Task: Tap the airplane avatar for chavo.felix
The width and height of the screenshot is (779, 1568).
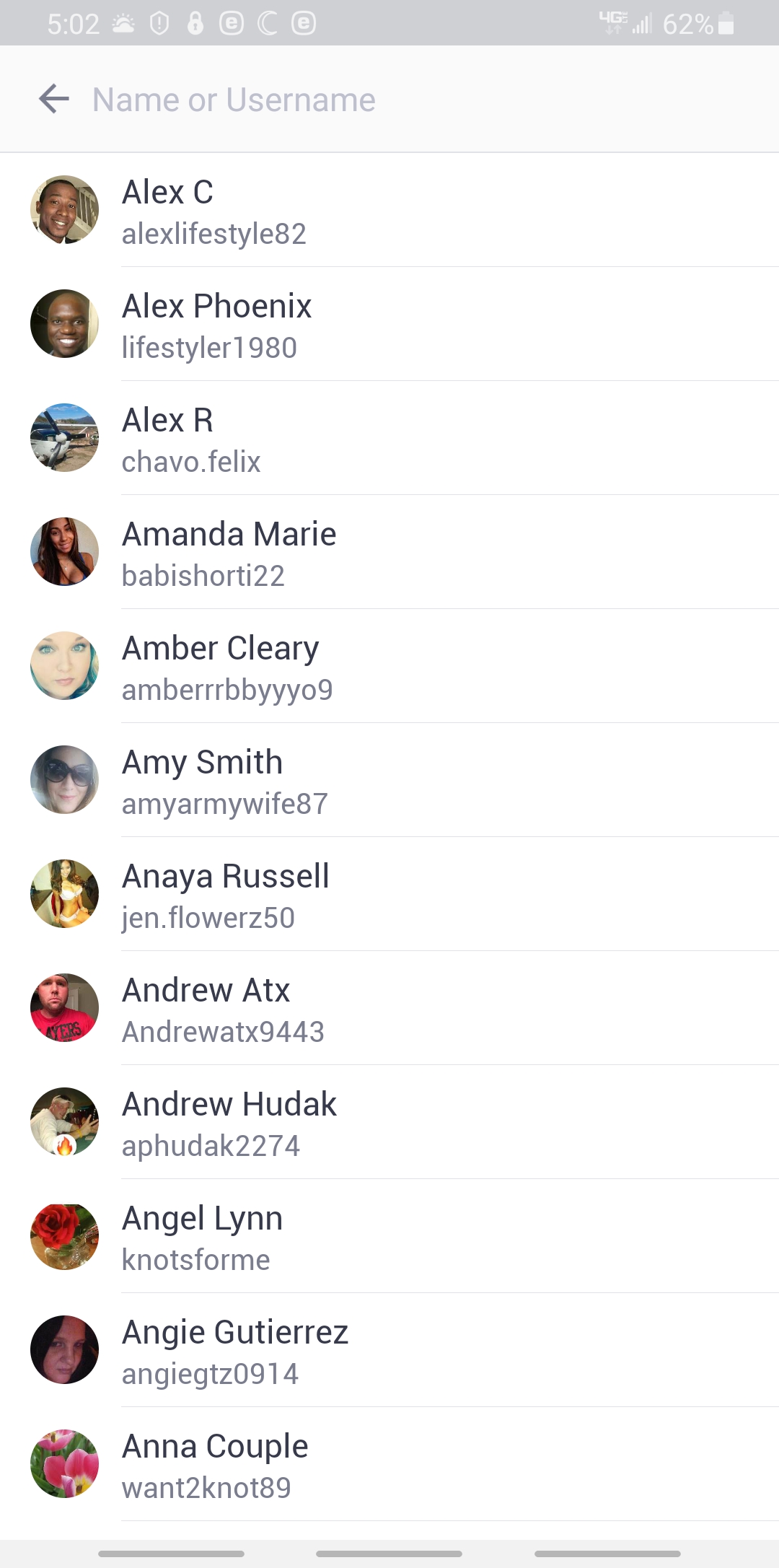Action: click(x=64, y=438)
